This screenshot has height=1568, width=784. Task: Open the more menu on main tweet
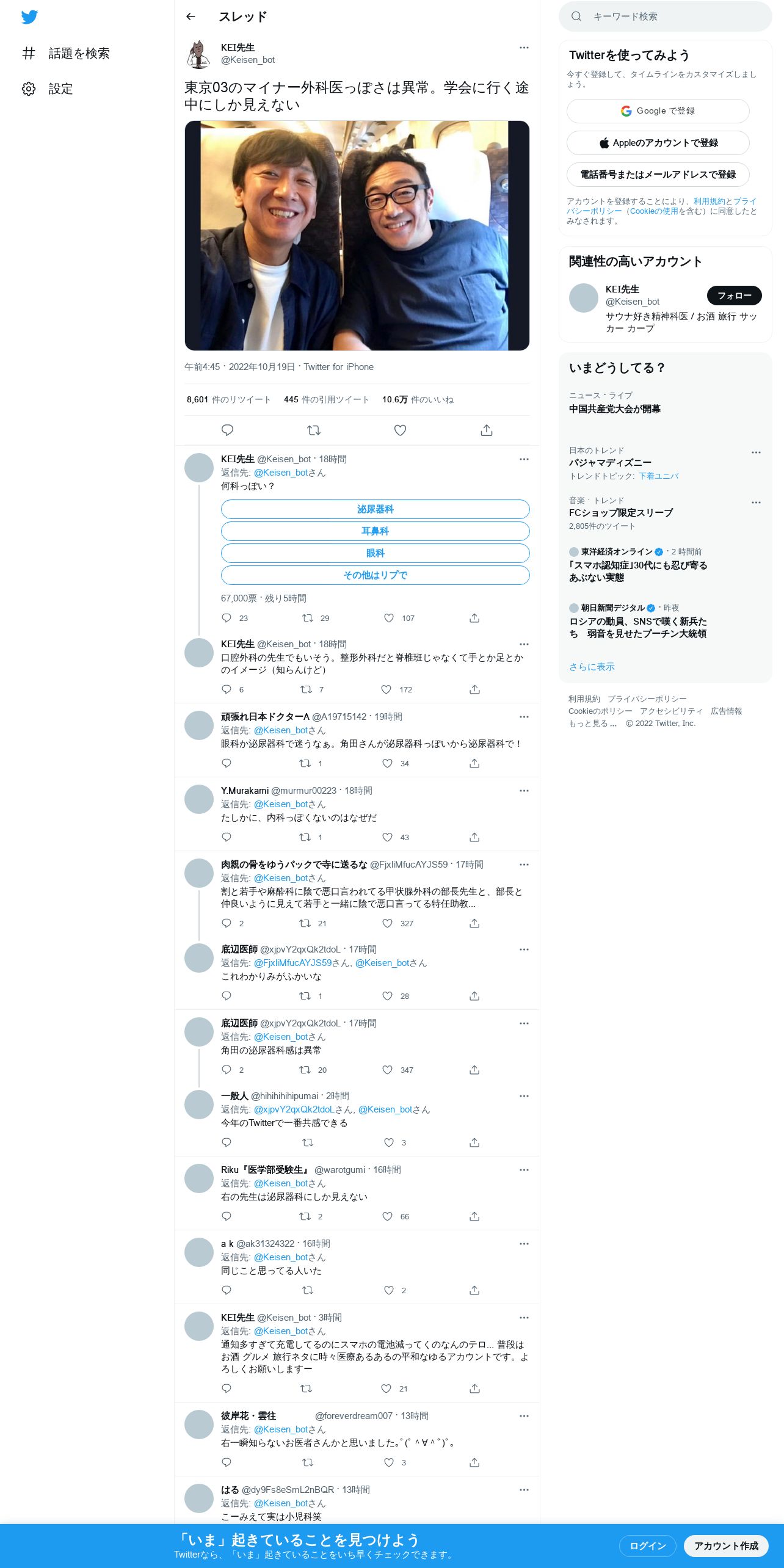coord(524,48)
